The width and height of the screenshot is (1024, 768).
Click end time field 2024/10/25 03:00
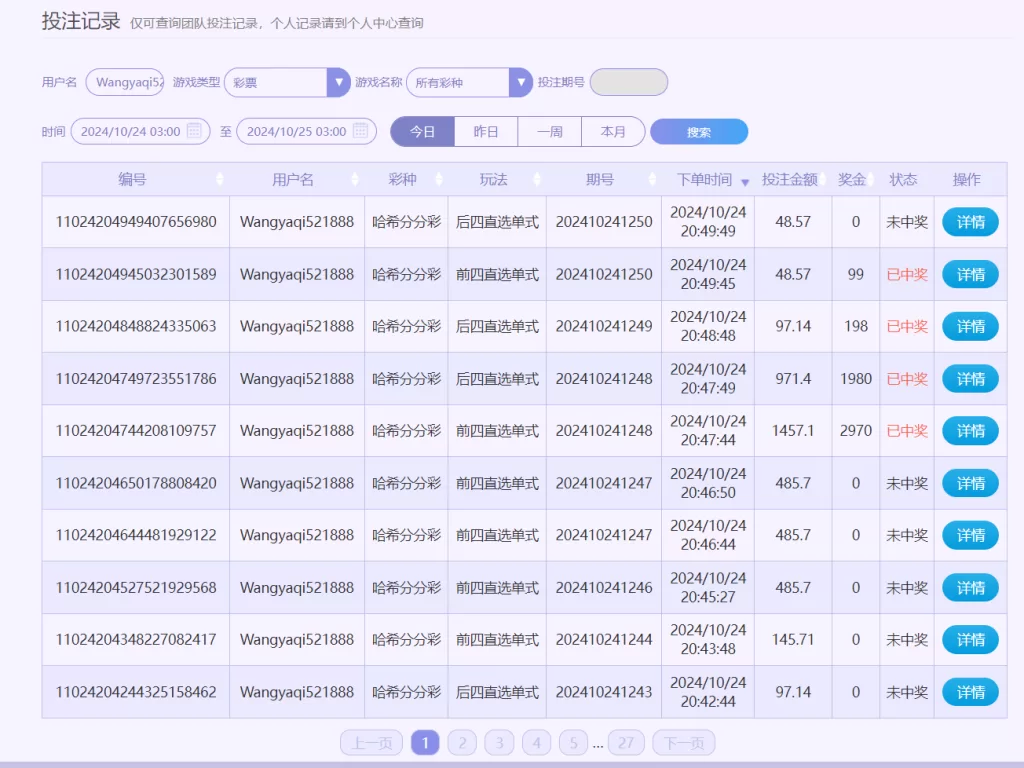[306, 131]
